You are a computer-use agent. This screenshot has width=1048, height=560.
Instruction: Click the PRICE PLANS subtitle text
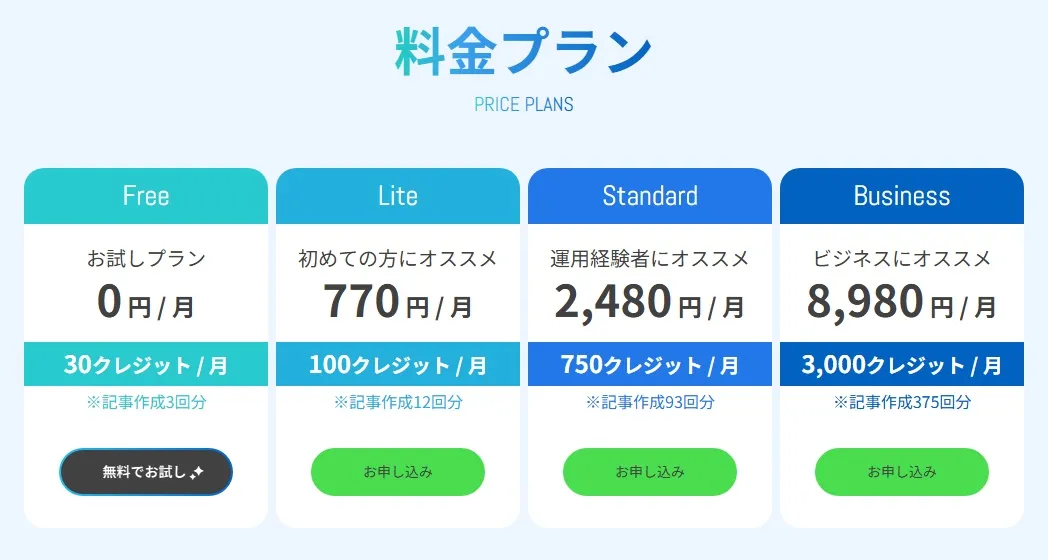pos(524,104)
